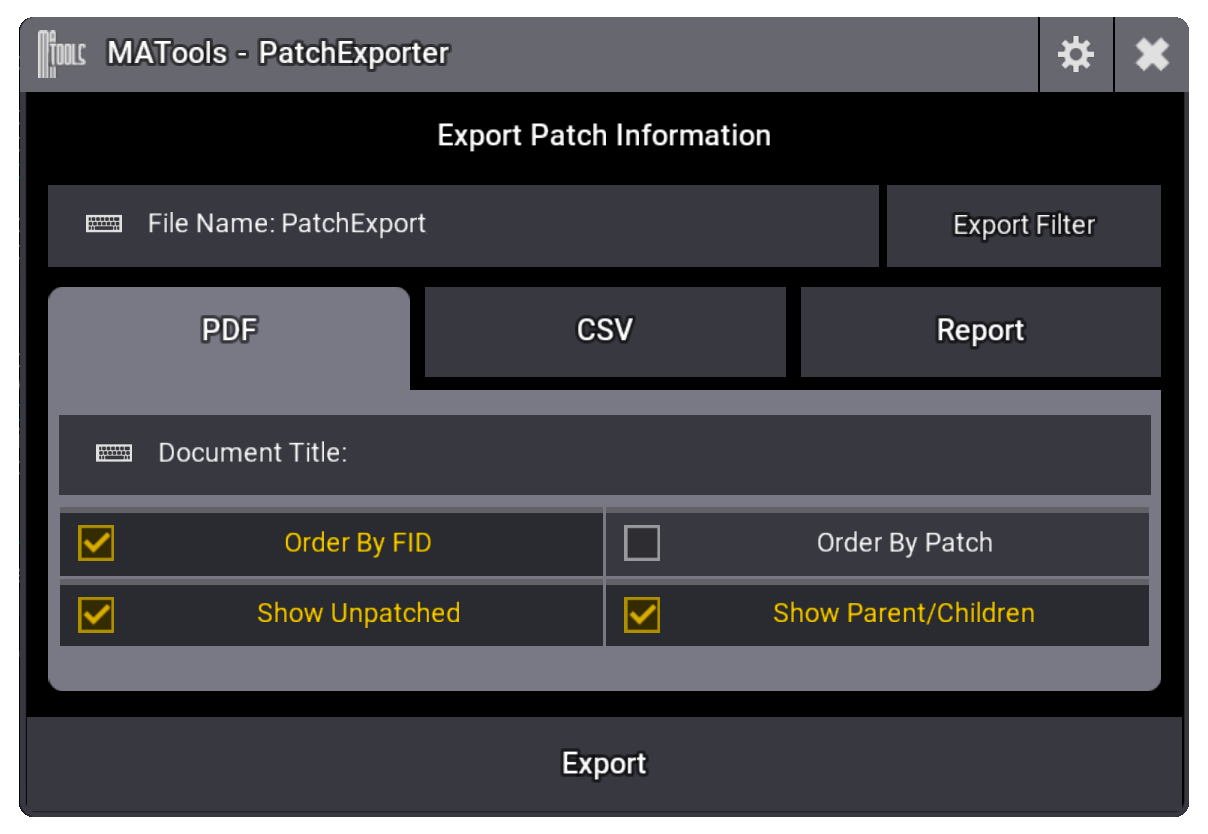Image resolution: width=1208 pixels, height=834 pixels.
Task: Click keyboard icon beside File Name
Action: coord(104,224)
